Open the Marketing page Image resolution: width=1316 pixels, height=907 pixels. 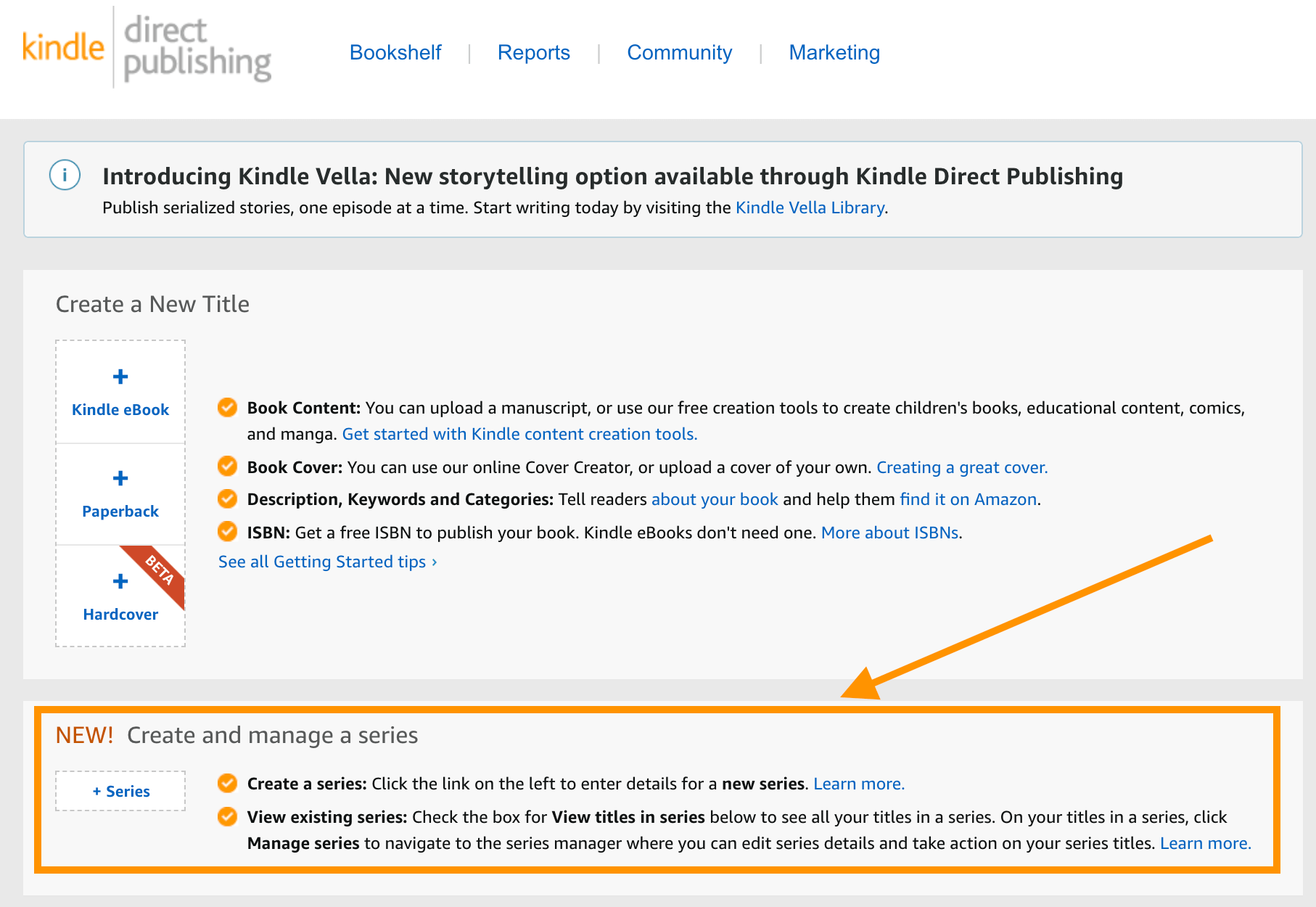coord(834,52)
